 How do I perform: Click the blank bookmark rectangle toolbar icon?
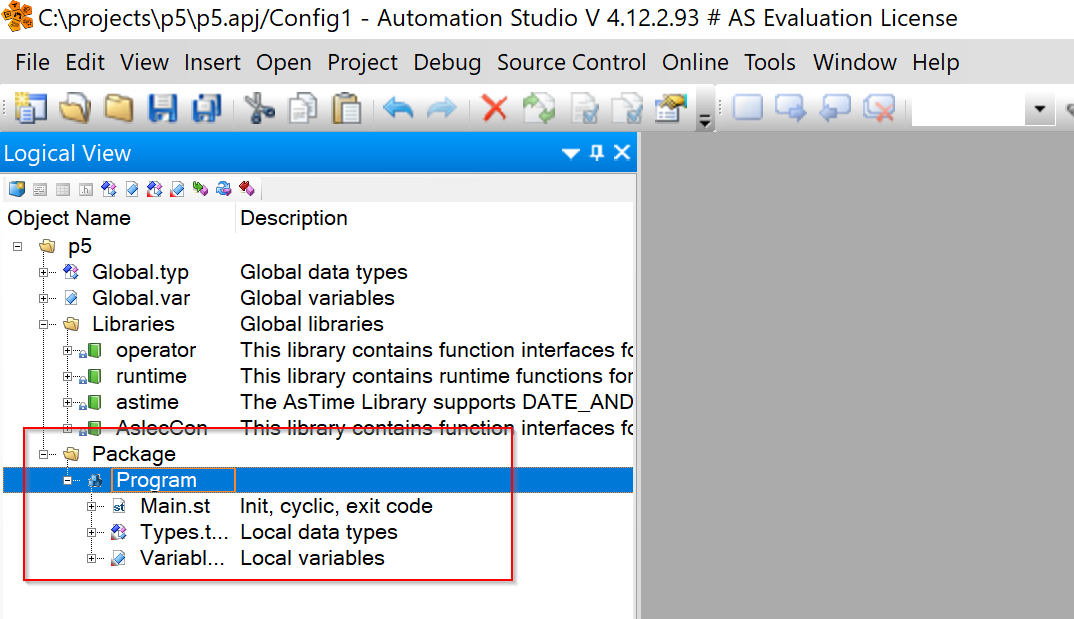point(748,108)
